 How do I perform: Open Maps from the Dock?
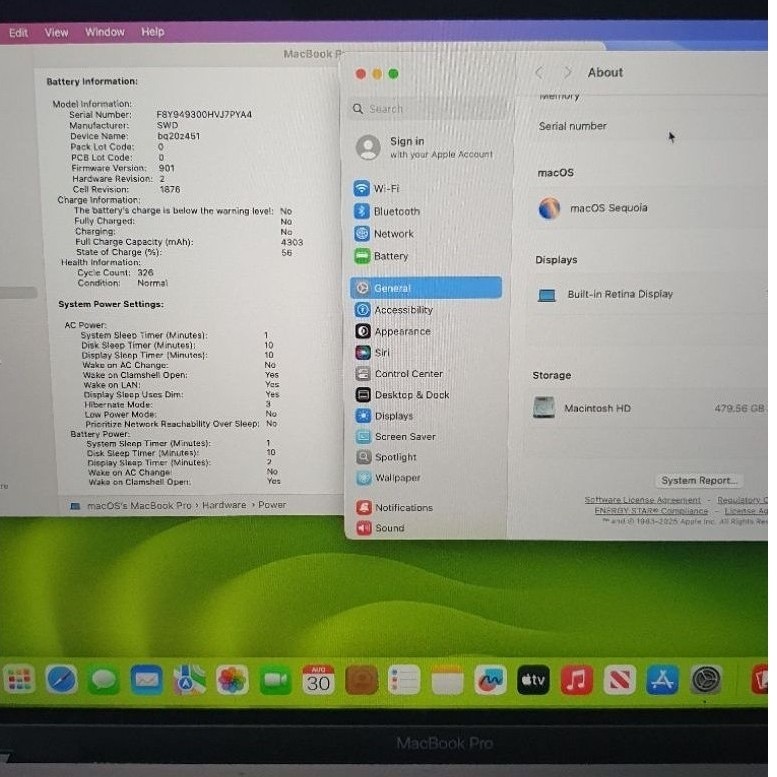coord(190,679)
